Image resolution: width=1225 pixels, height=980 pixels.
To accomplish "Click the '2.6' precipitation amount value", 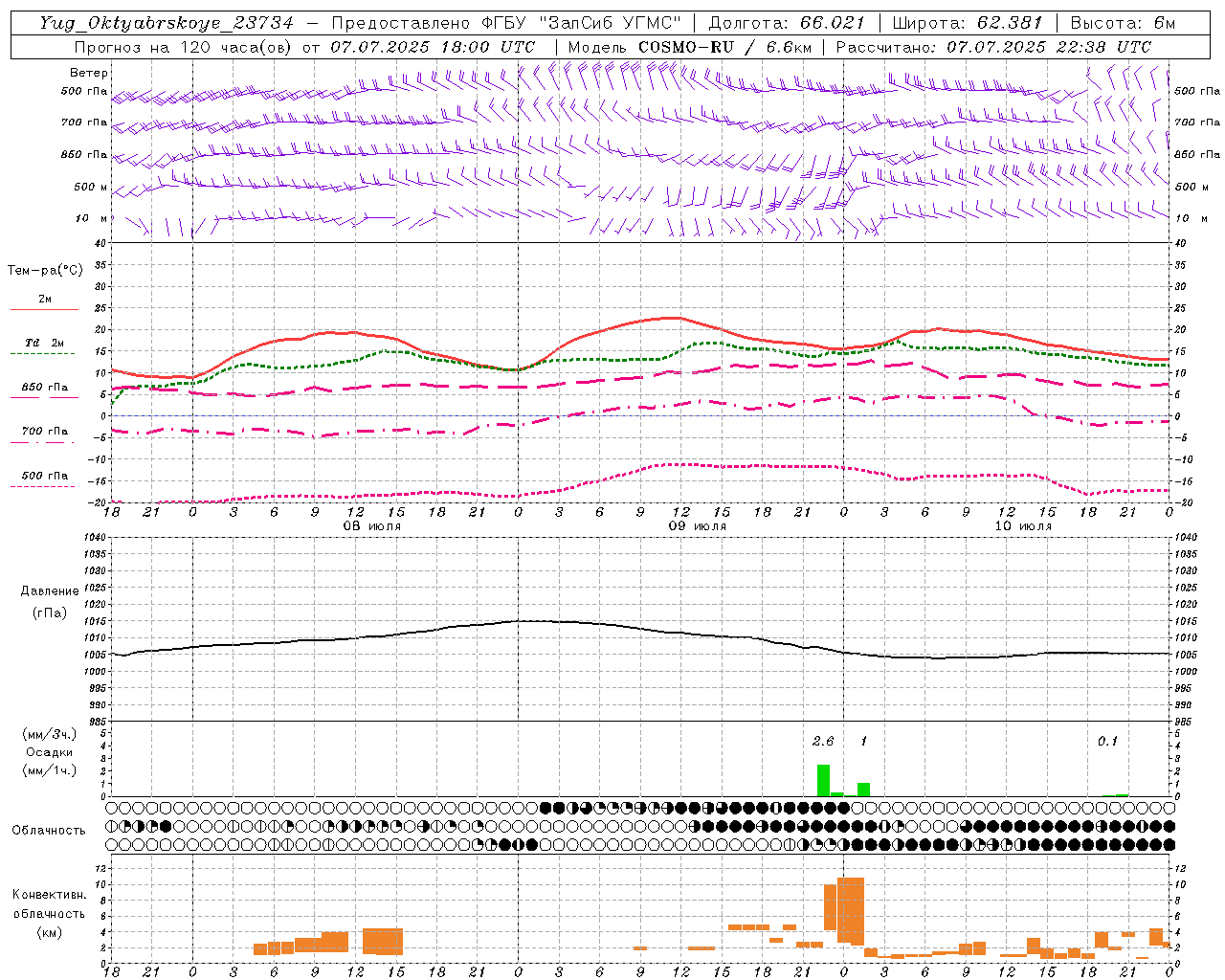I will tap(822, 741).
